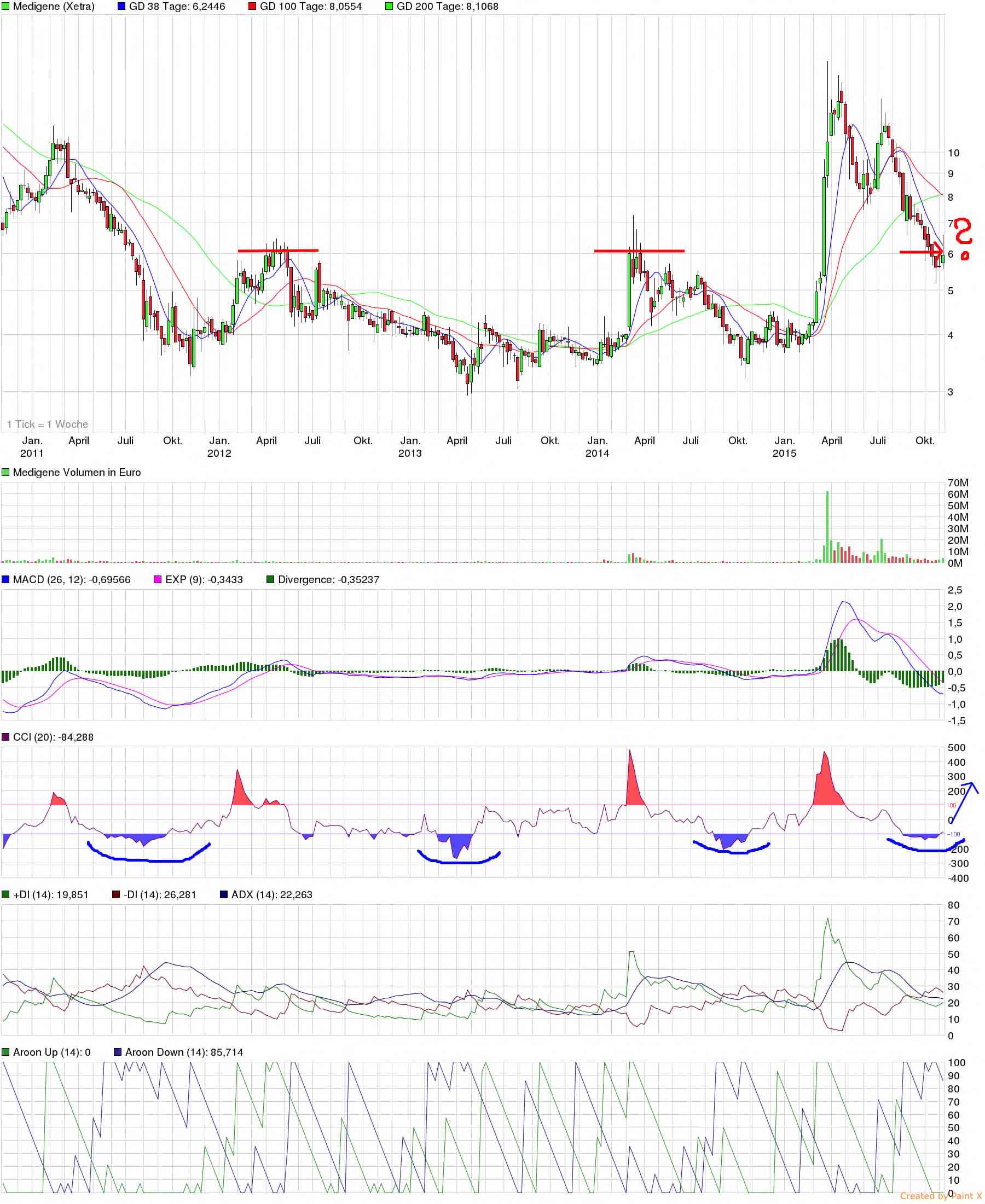Screen dimensions: 985x1204
Task: Click 'Divergence: -0,35237' label
Action: pyautogui.click(x=329, y=580)
